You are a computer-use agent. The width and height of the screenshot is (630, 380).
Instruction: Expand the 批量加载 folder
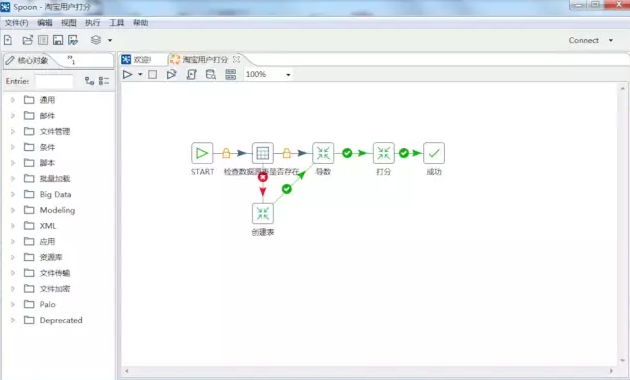[x=13, y=178]
